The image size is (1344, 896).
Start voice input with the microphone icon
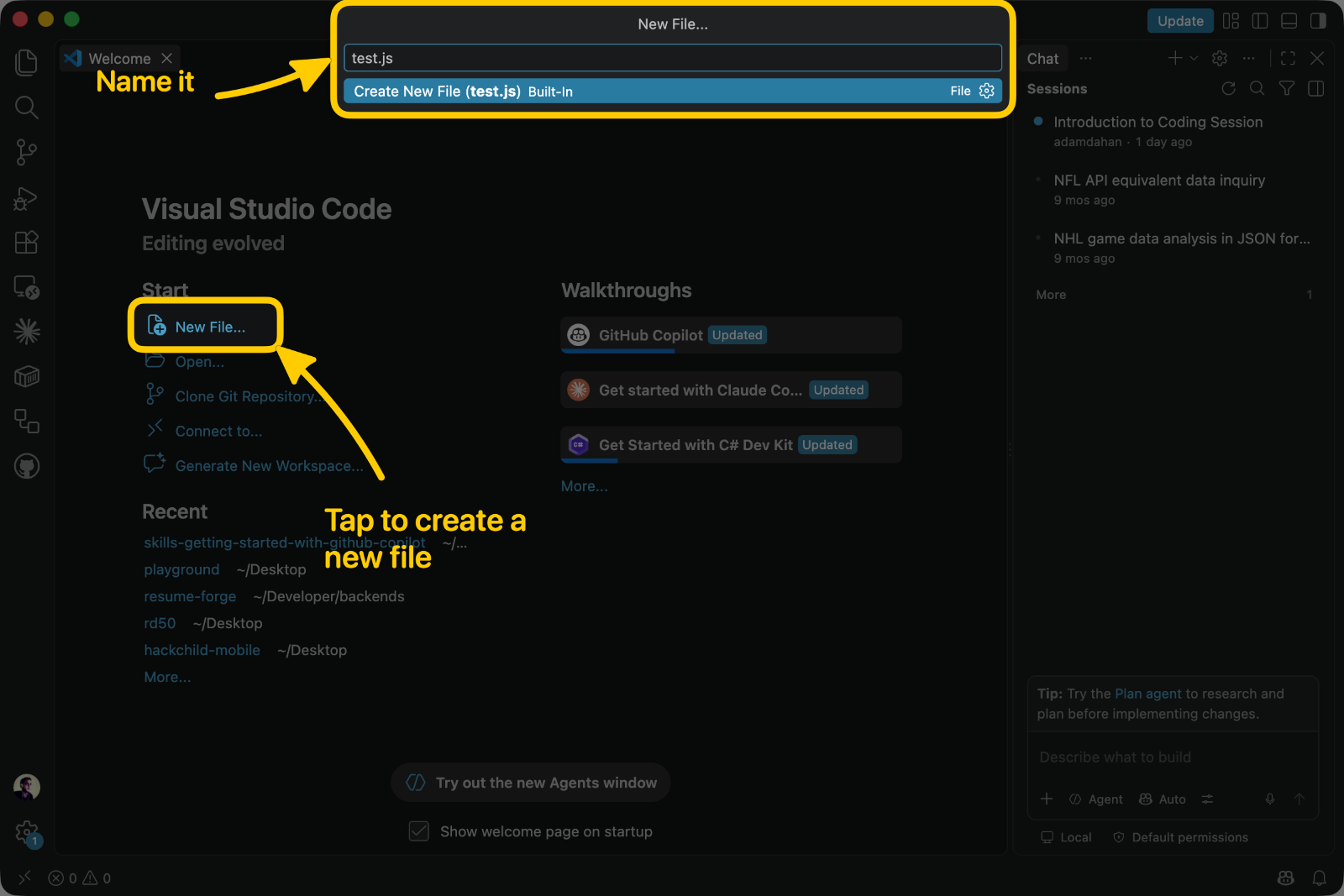(1270, 799)
